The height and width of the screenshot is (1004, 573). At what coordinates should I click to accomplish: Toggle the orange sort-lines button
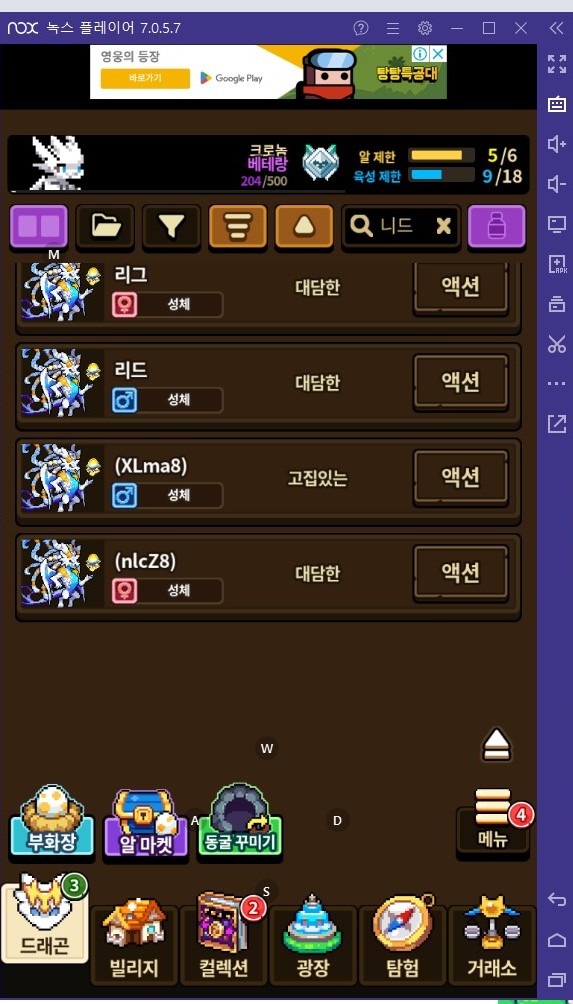click(238, 227)
